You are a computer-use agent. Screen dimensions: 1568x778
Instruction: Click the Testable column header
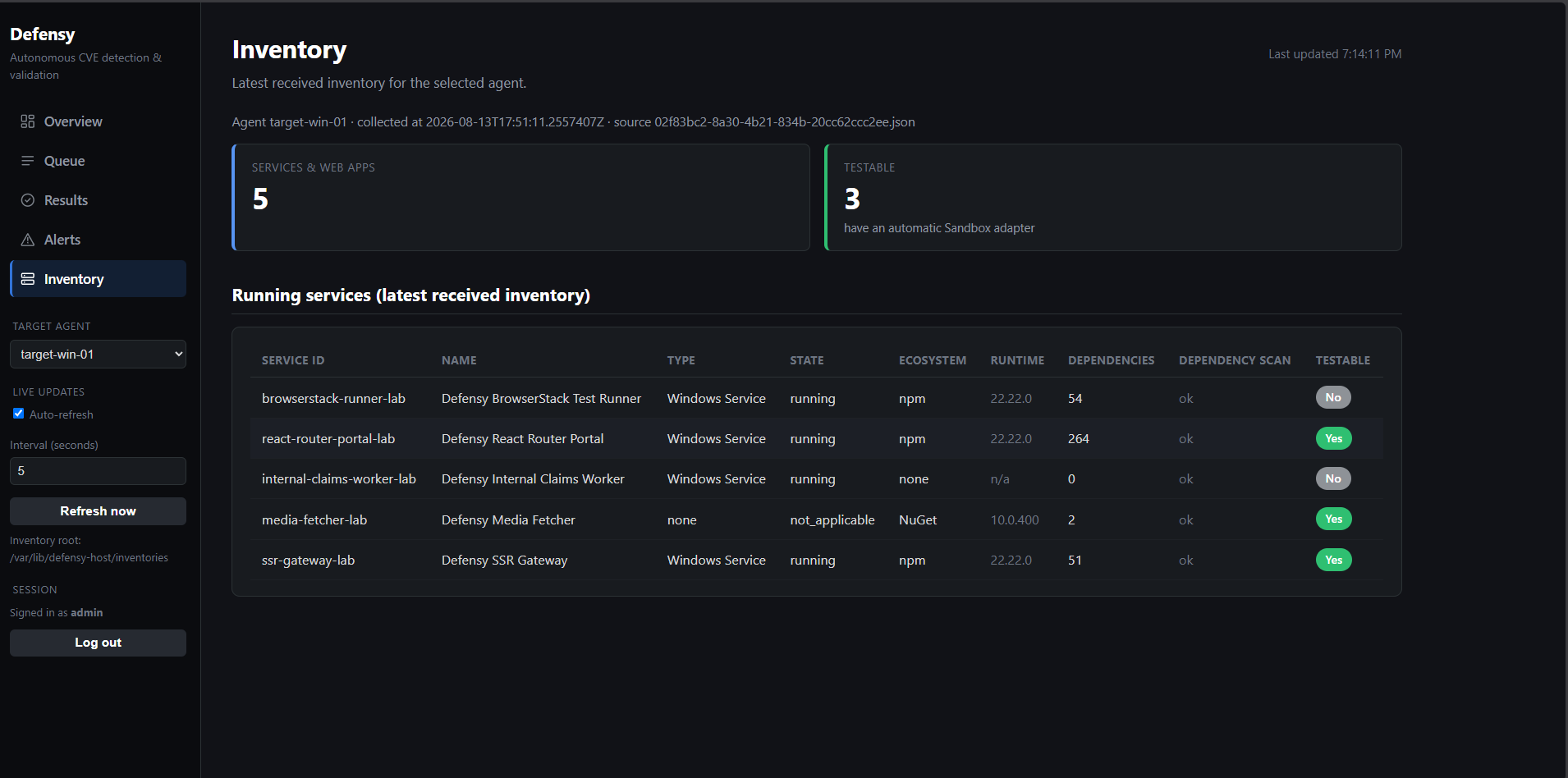(x=1343, y=360)
